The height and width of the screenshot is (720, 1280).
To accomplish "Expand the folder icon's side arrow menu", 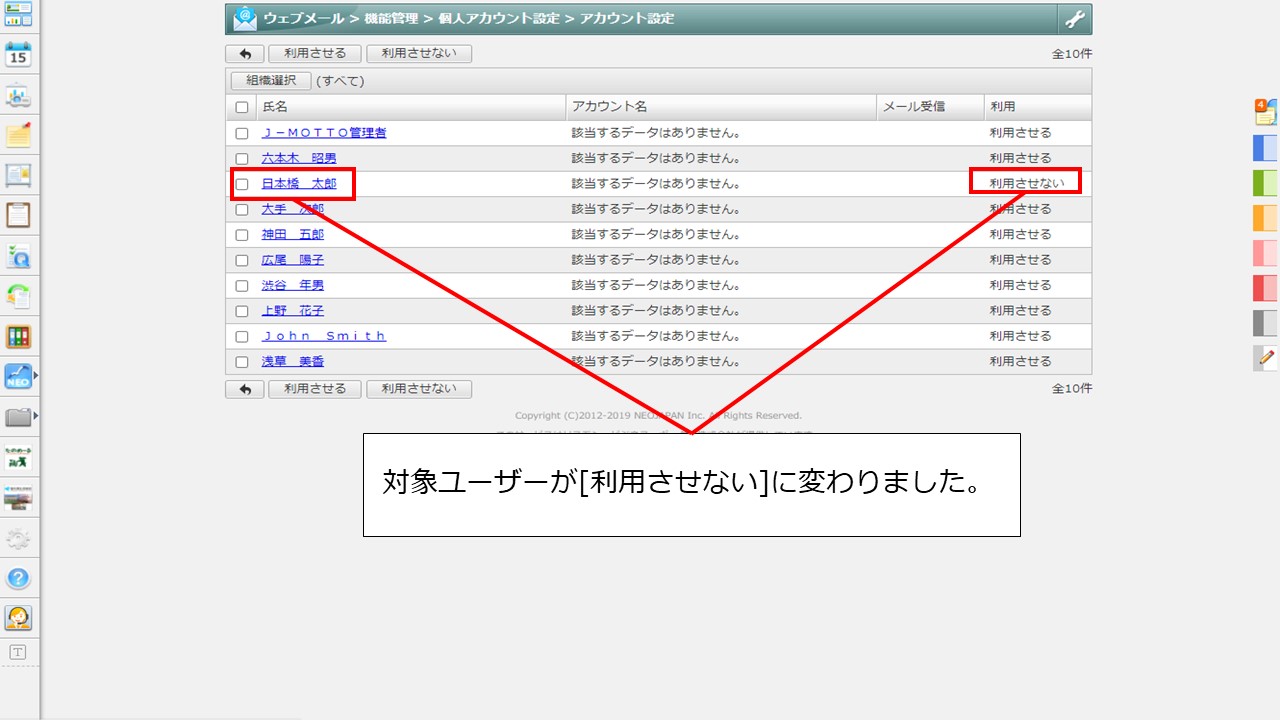I will (36, 415).
